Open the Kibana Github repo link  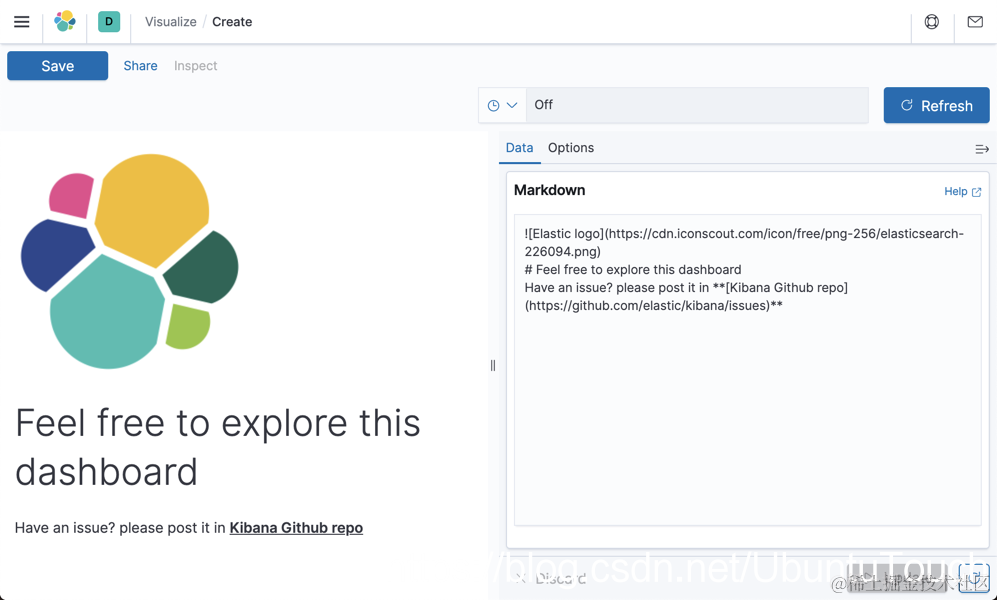(x=296, y=528)
